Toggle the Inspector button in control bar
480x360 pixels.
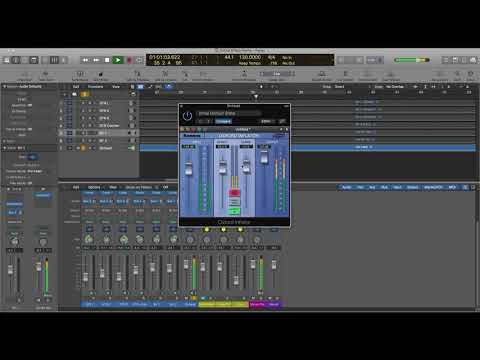click(x=16, y=60)
